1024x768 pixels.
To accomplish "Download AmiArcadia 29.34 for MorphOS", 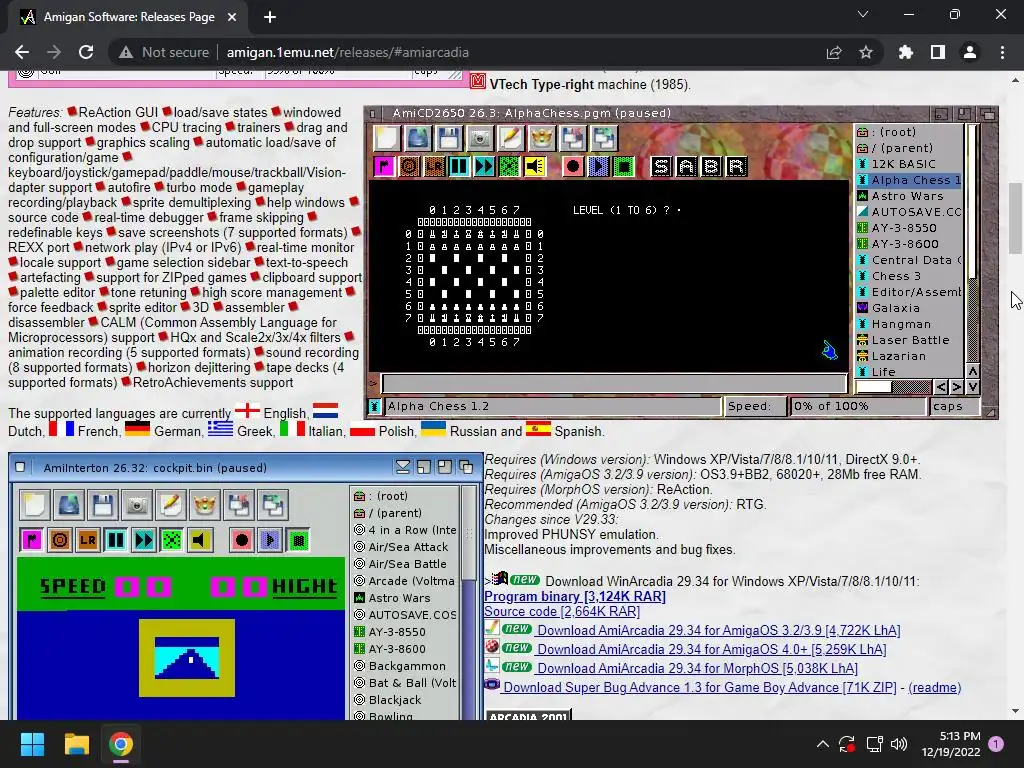I will [697, 668].
